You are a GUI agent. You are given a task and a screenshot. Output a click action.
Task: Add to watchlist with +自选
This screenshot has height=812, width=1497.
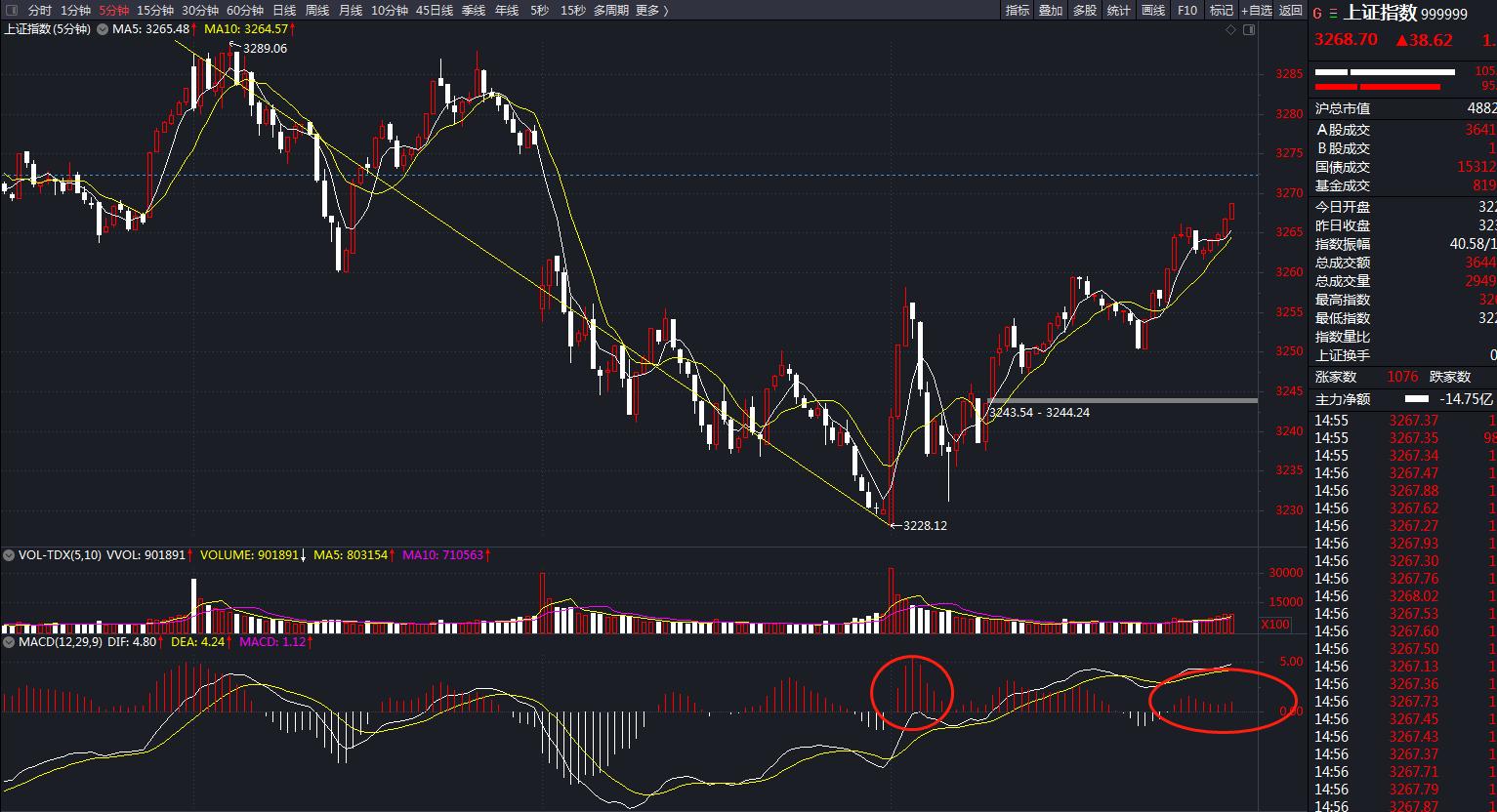pos(1256,11)
